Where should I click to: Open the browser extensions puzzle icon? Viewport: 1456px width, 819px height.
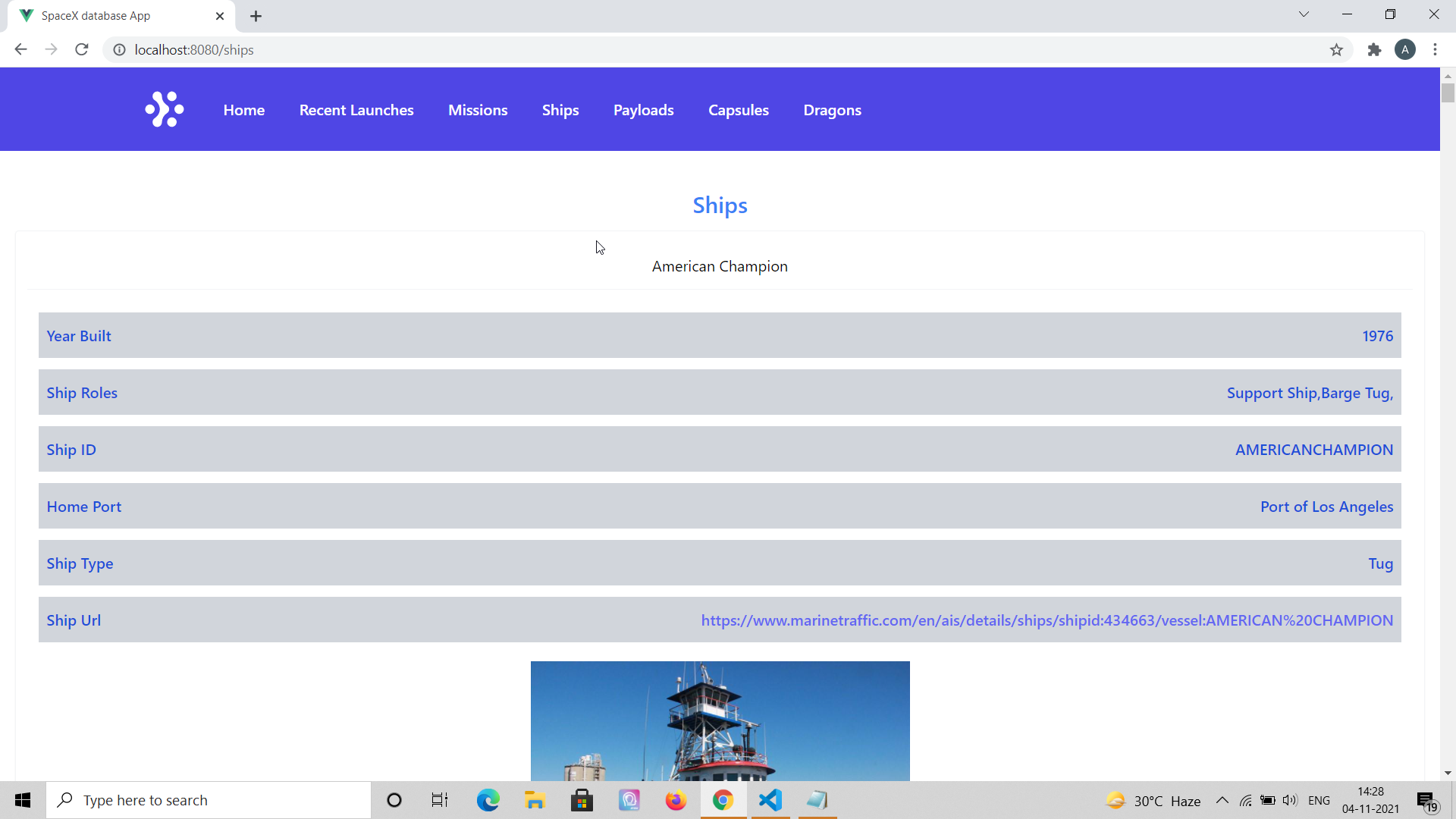[x=1374, y=50]
